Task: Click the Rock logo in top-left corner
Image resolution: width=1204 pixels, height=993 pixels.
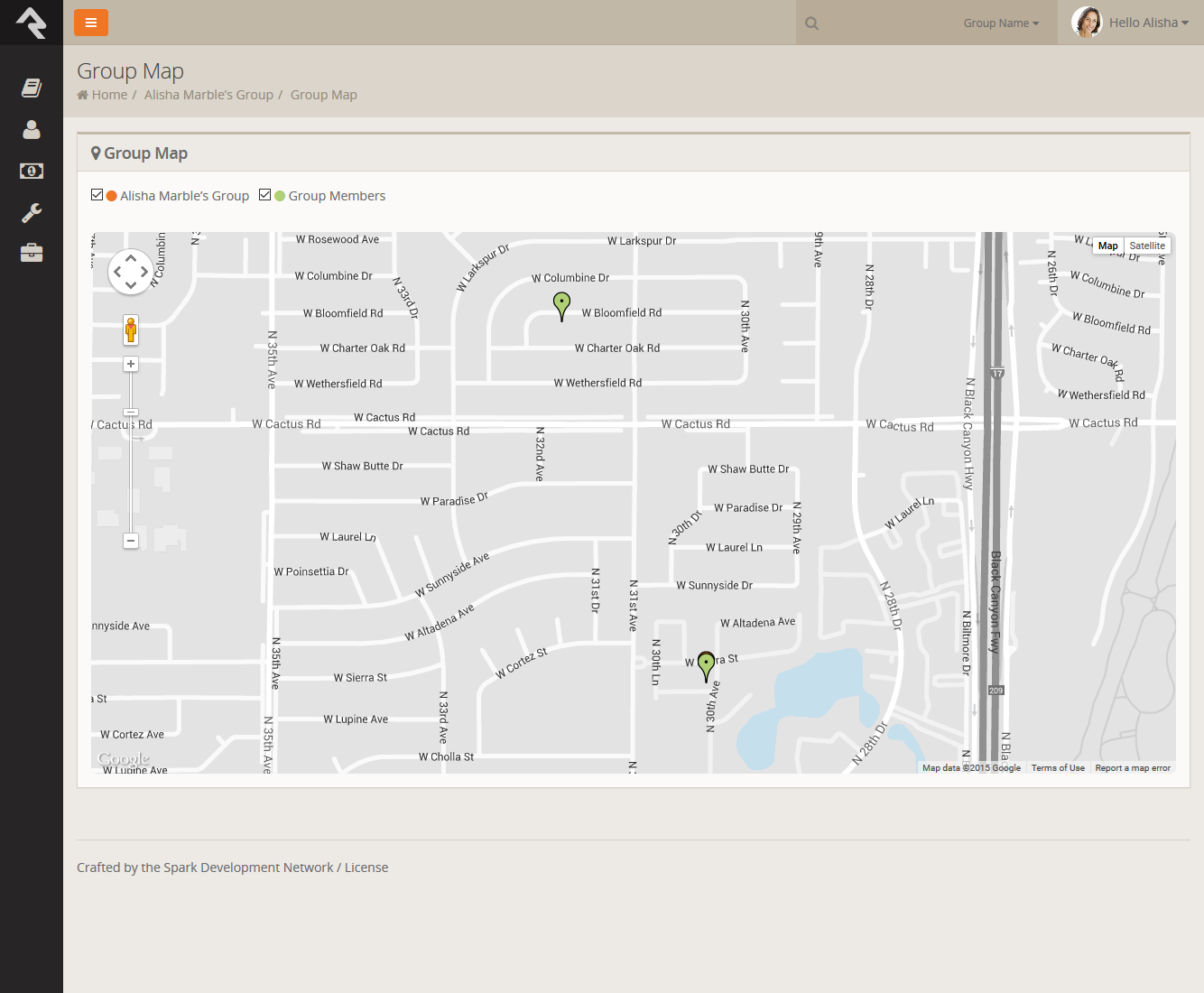Action: click(32, 23)
